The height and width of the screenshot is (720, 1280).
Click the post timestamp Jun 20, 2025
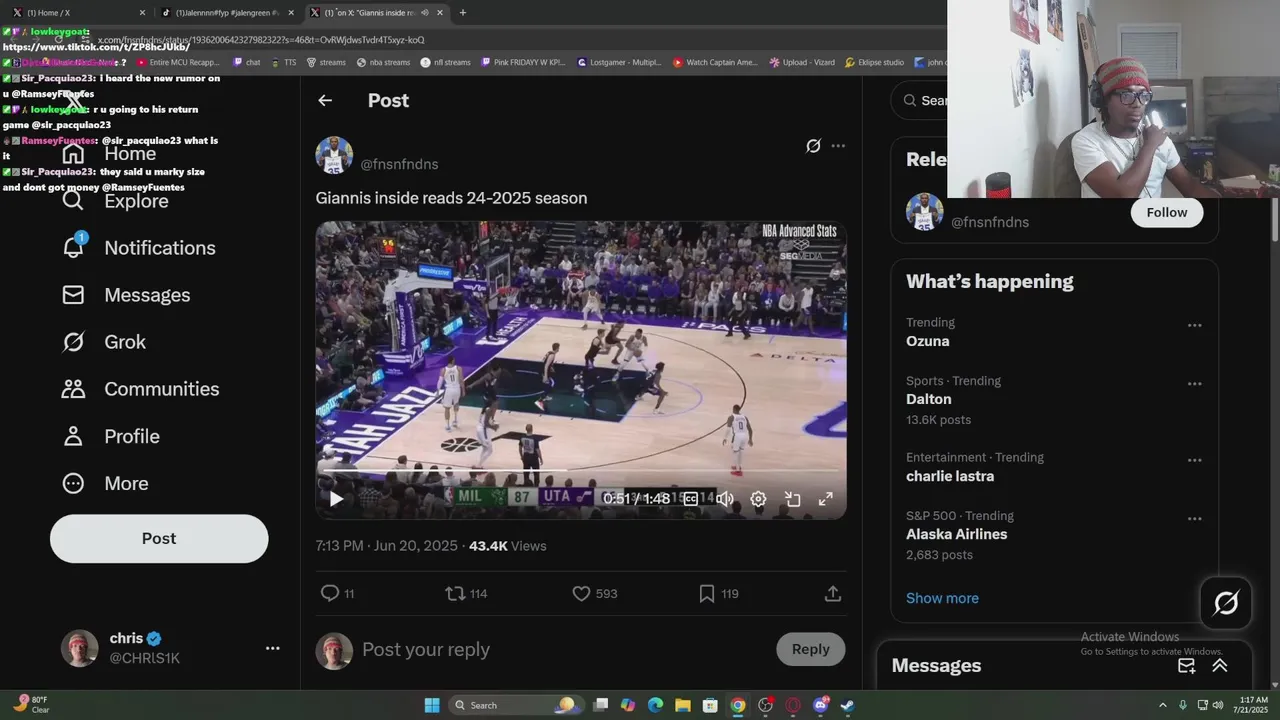(x=387, y=546)
